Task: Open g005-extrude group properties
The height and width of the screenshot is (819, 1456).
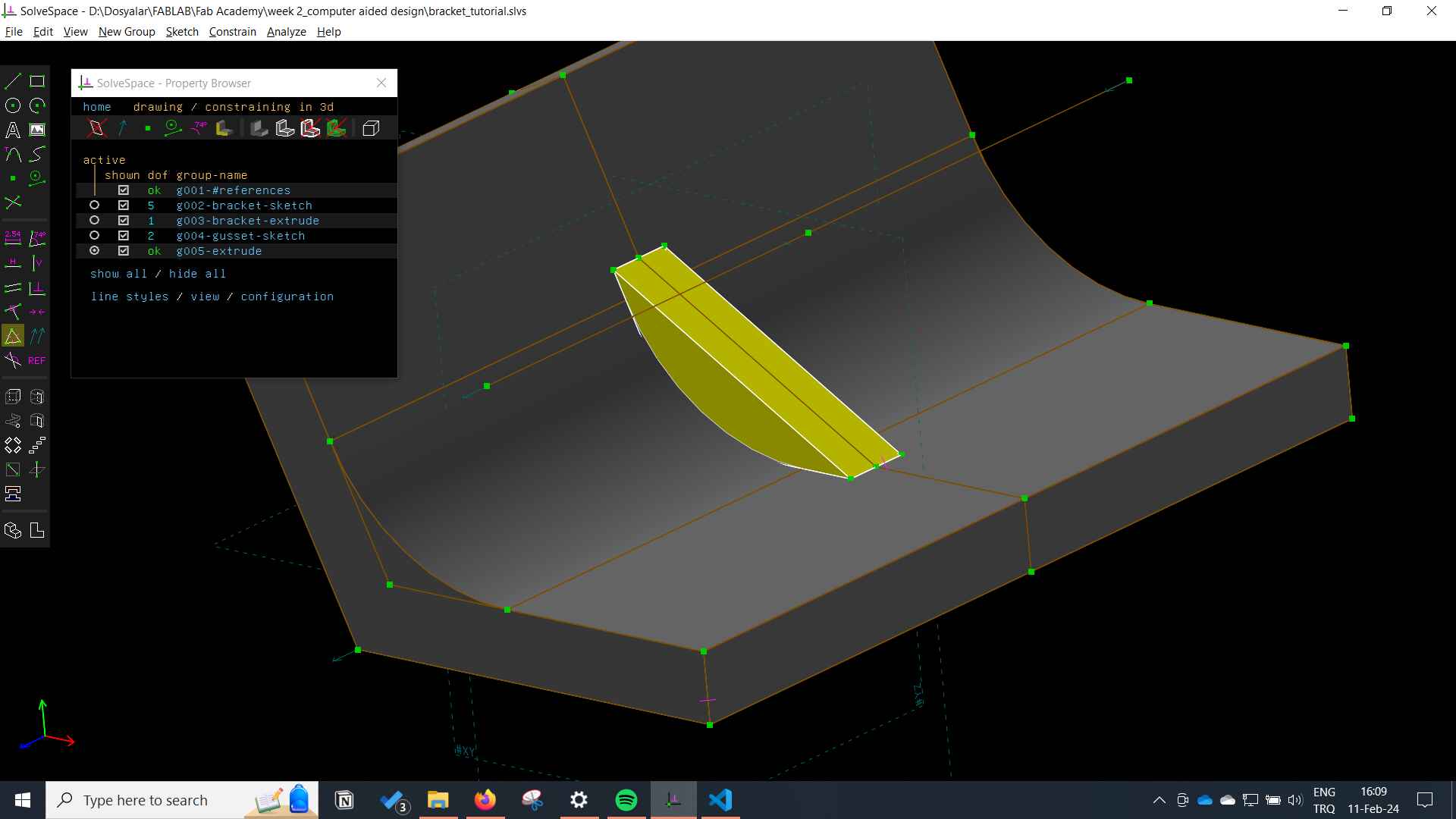Action: coord(219,251)
